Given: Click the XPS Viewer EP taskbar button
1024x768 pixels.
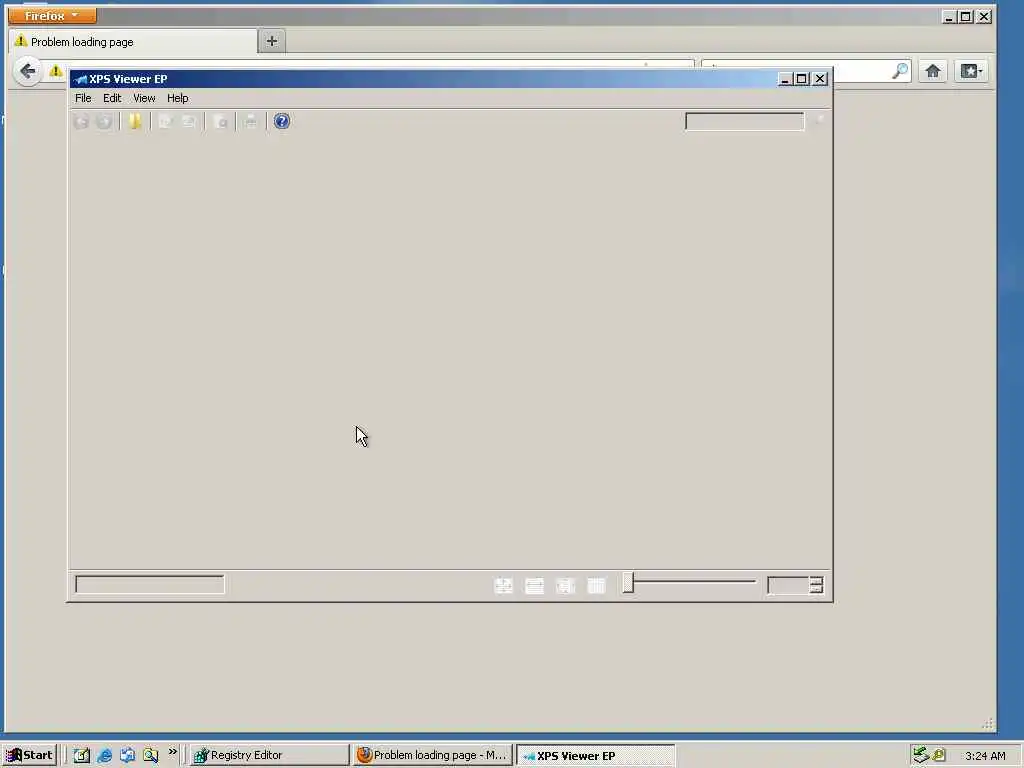Looking at the screenshot, I should coord(596,756).
